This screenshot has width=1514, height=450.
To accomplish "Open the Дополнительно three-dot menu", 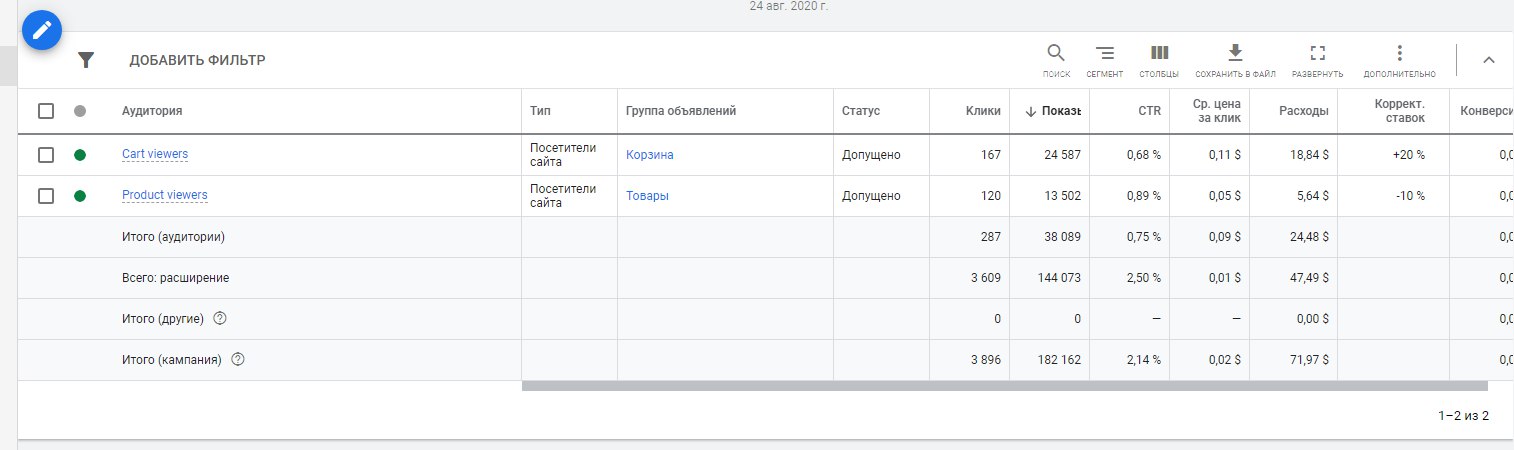I will pos(1399,54).
